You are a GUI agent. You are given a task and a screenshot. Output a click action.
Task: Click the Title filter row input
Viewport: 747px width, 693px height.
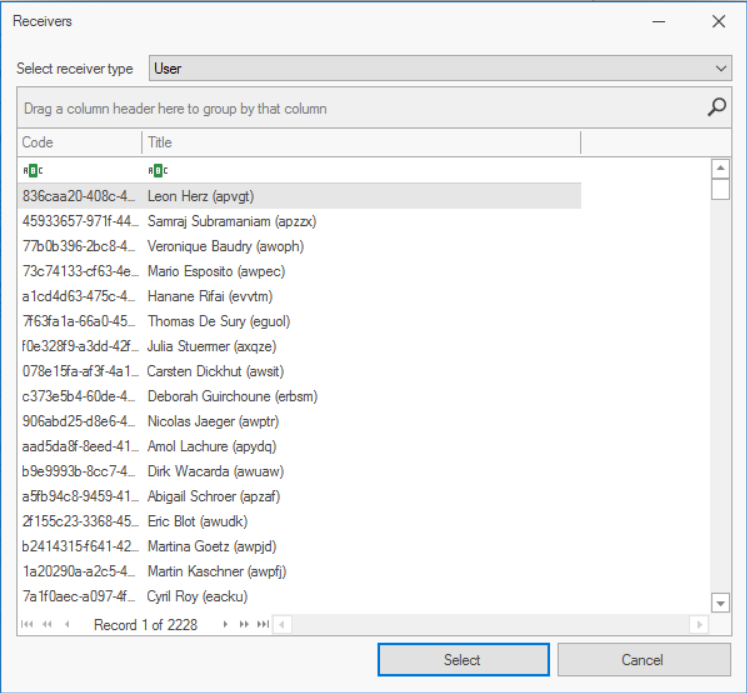pyautogui.click(x=361, y=171)
